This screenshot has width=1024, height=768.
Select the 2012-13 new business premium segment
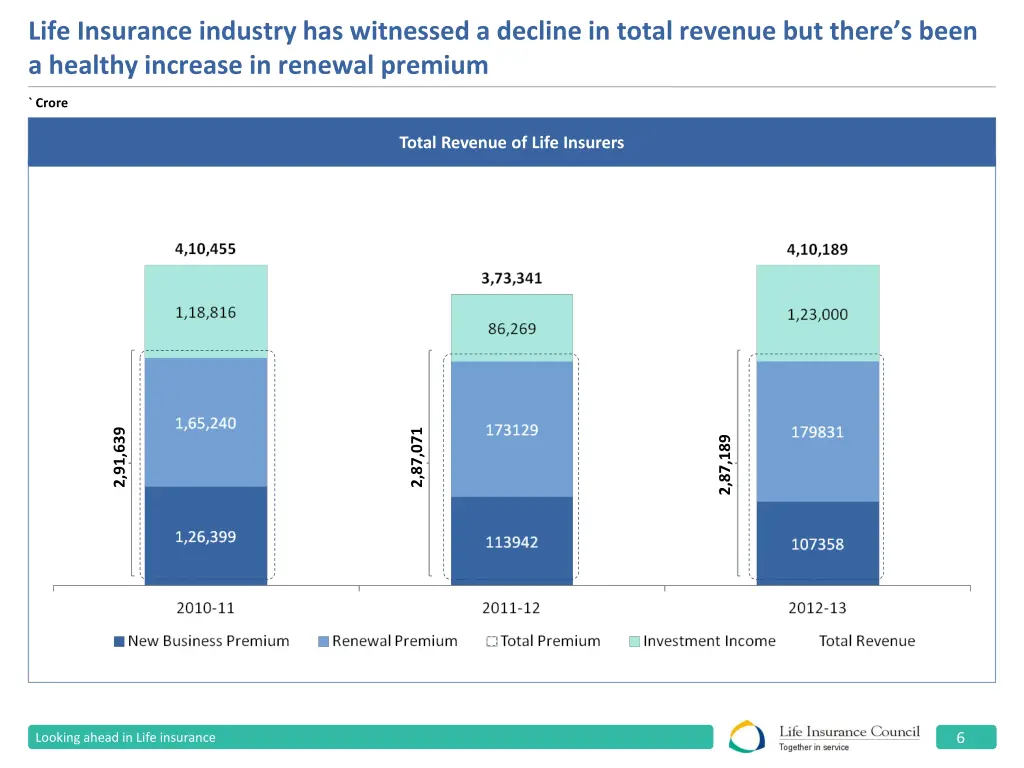point(817,542)
